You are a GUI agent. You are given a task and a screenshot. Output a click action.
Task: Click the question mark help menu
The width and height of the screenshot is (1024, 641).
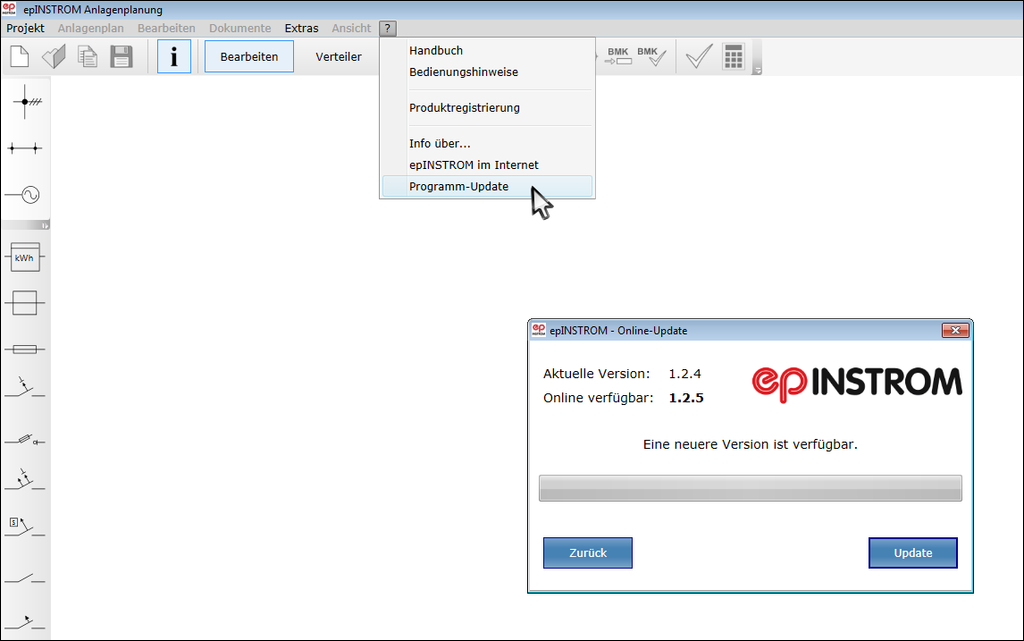(x=387, y=28)
